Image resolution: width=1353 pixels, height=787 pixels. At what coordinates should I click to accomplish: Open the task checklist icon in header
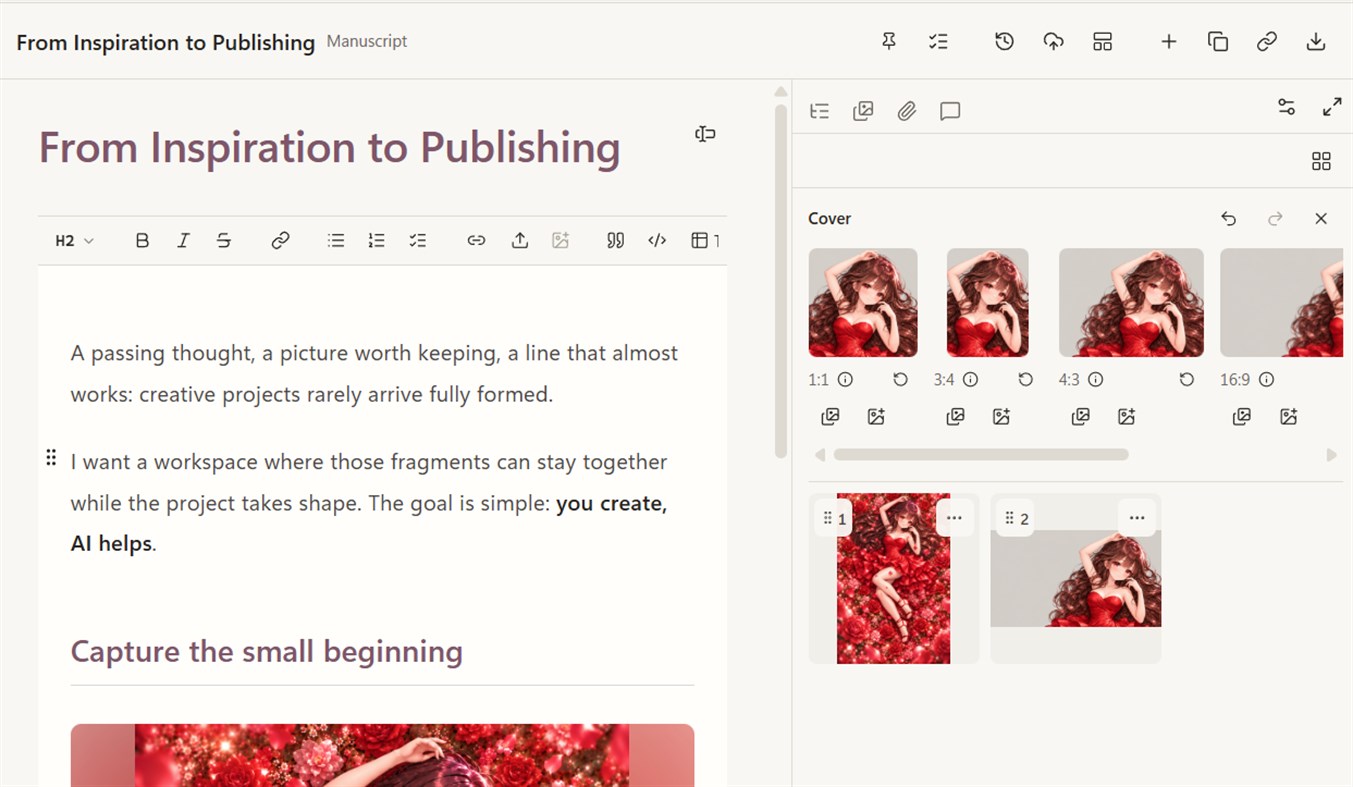pyautogui.click(x=937, y=41)
